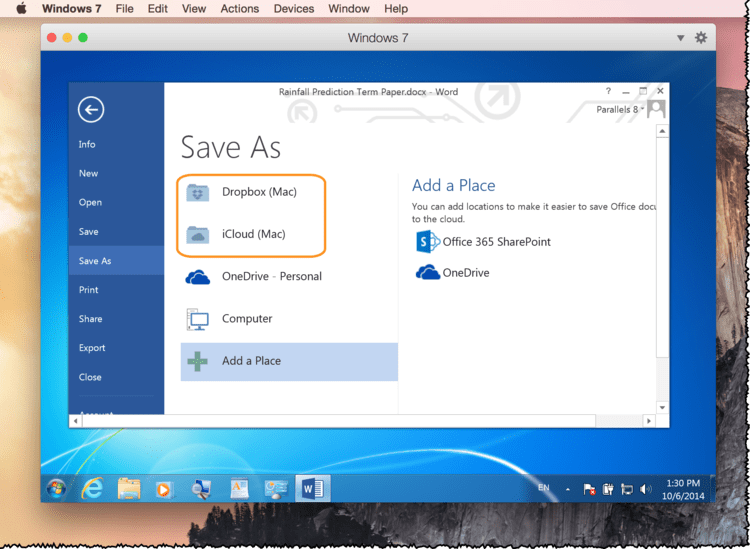
Task: Click the horizontal scrollbar track
Action: point(619,421)
